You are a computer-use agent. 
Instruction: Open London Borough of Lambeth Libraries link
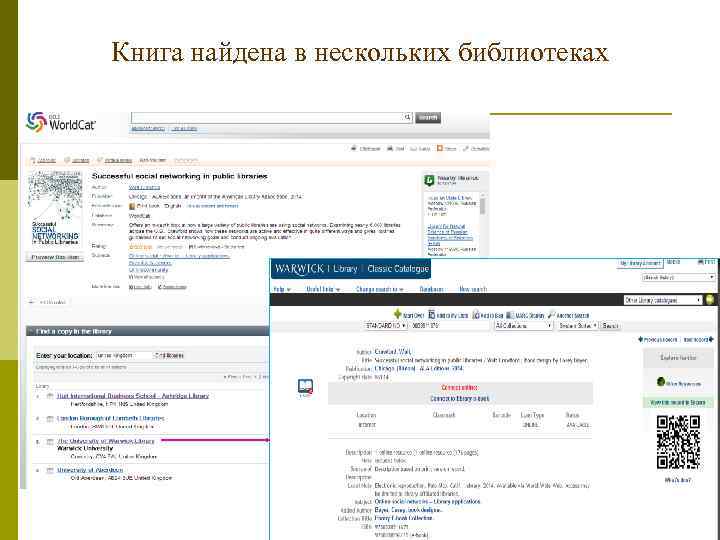pyautogui.click(x=111, y=418)
